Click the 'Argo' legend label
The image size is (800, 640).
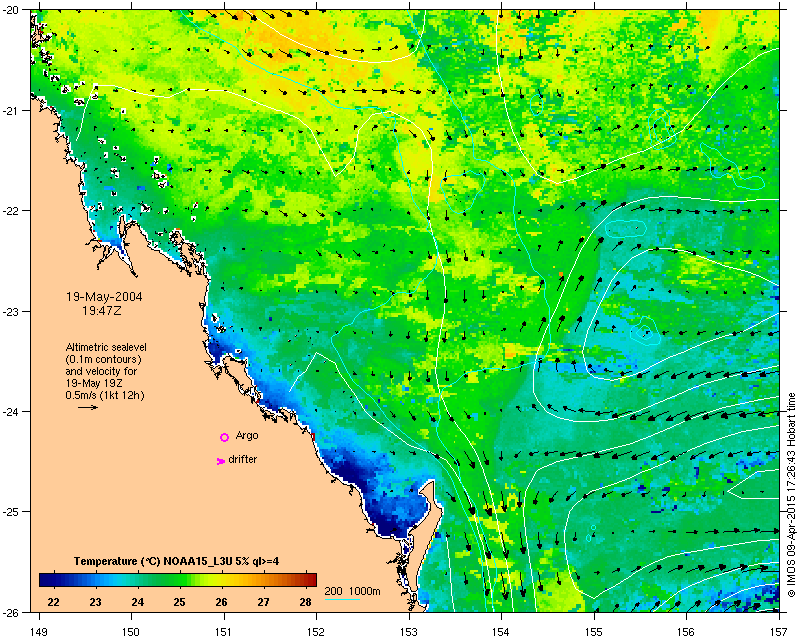point(247,436)
